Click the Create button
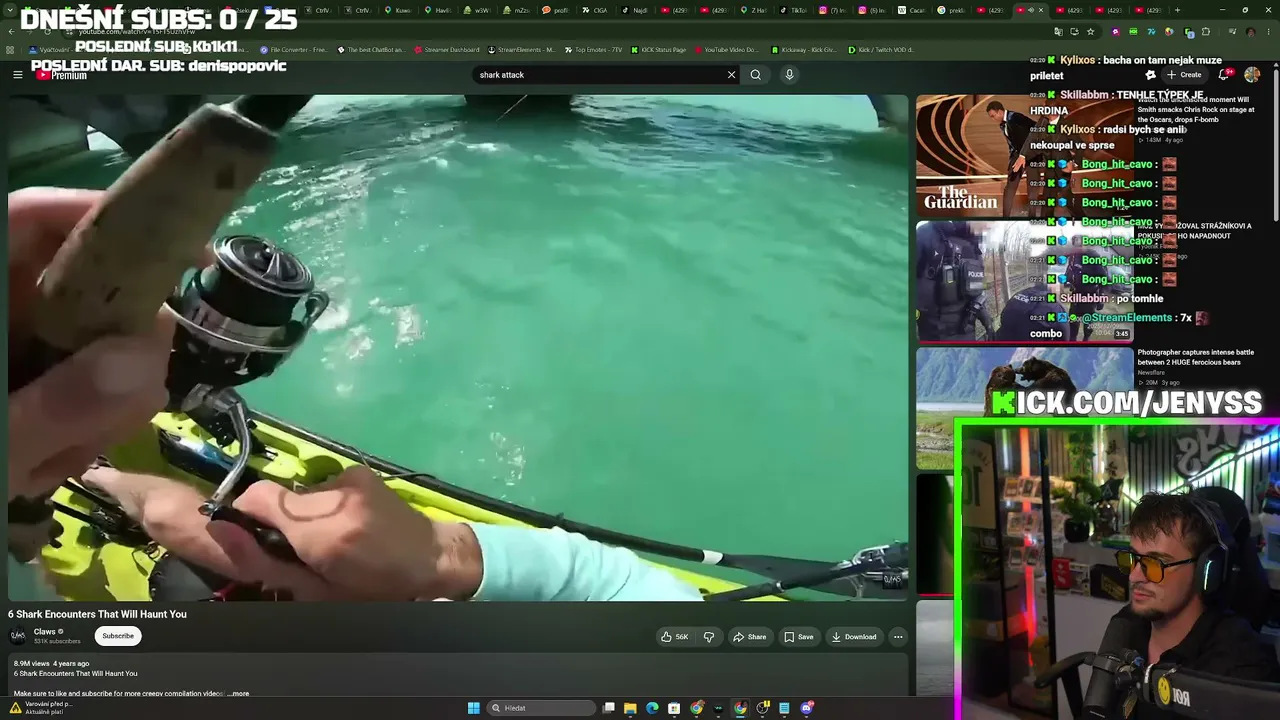 coord(1184,75)
